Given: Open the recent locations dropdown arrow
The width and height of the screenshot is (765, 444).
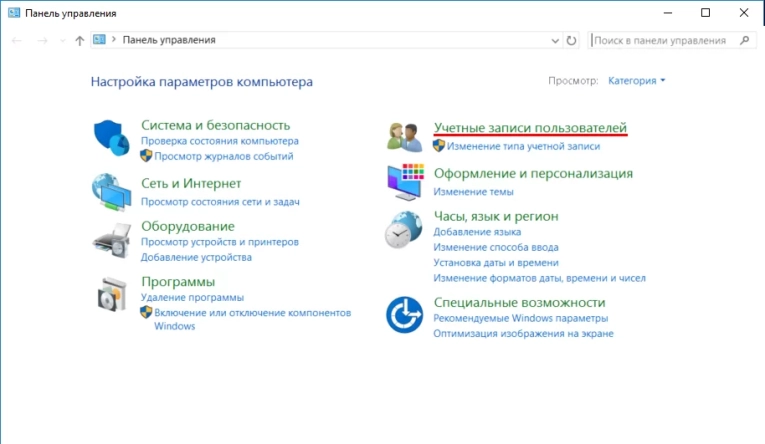Looking at the screenshot, I should (62, 40).
